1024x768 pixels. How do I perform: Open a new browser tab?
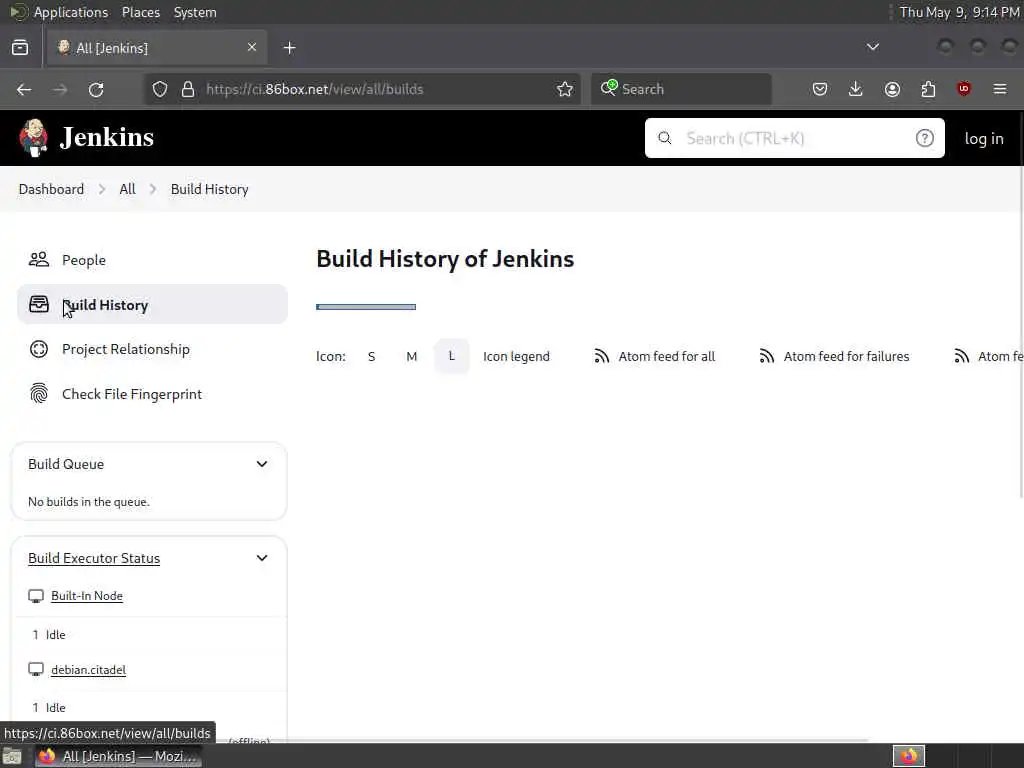[x=290, y=48]
